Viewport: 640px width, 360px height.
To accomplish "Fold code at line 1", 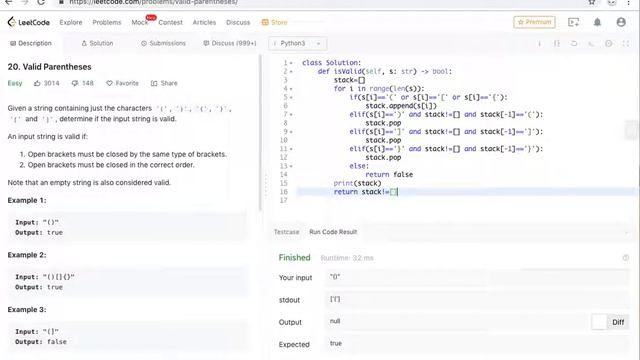I will tap(291, 63).
